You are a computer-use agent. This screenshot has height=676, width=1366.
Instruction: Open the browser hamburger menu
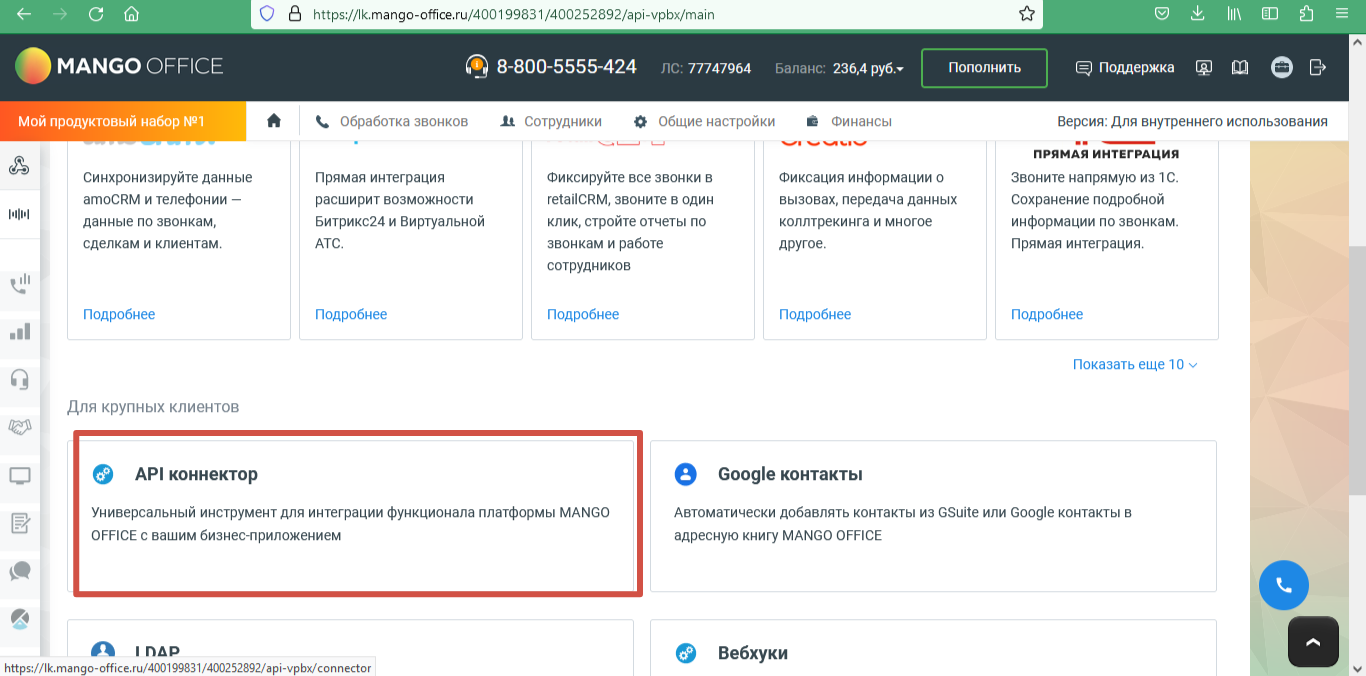[x=1344, y=15]
